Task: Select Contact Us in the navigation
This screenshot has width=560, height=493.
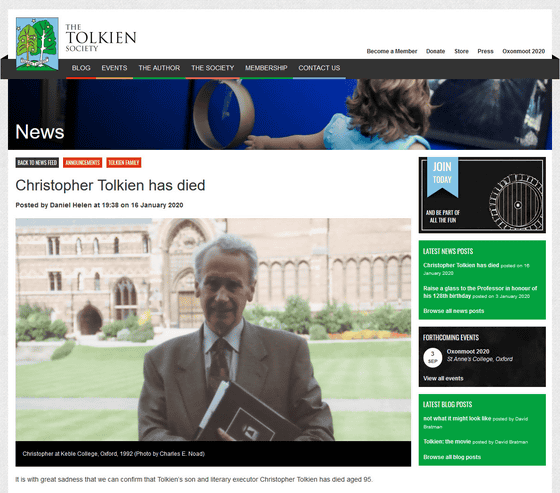Action: tap(319, 68)
